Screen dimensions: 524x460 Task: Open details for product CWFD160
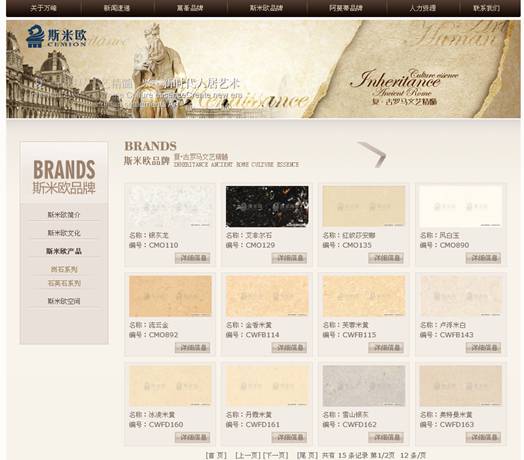click(192, 437)
